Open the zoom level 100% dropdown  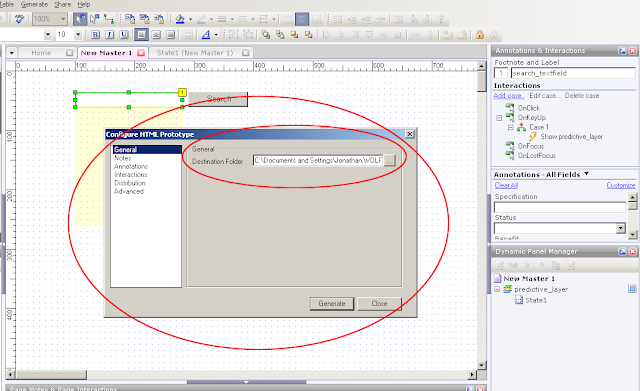point(63,19)
